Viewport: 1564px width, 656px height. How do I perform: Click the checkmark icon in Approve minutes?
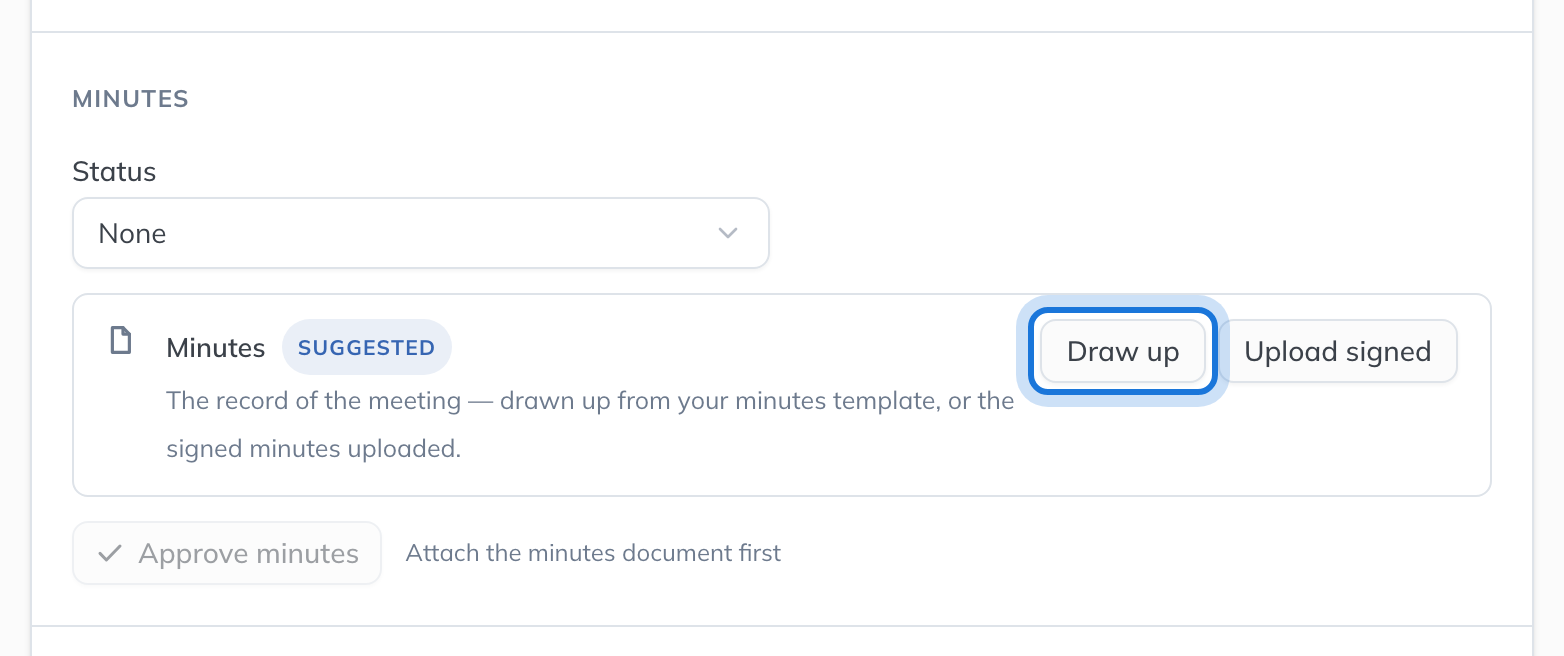[x=111, y=553]
